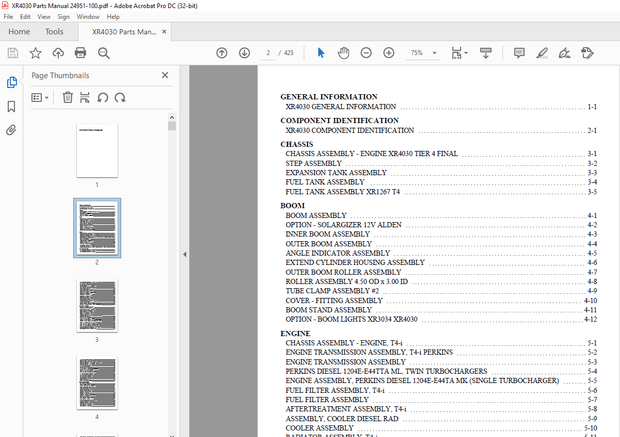Select the arrow selection tool

point(321,53)
